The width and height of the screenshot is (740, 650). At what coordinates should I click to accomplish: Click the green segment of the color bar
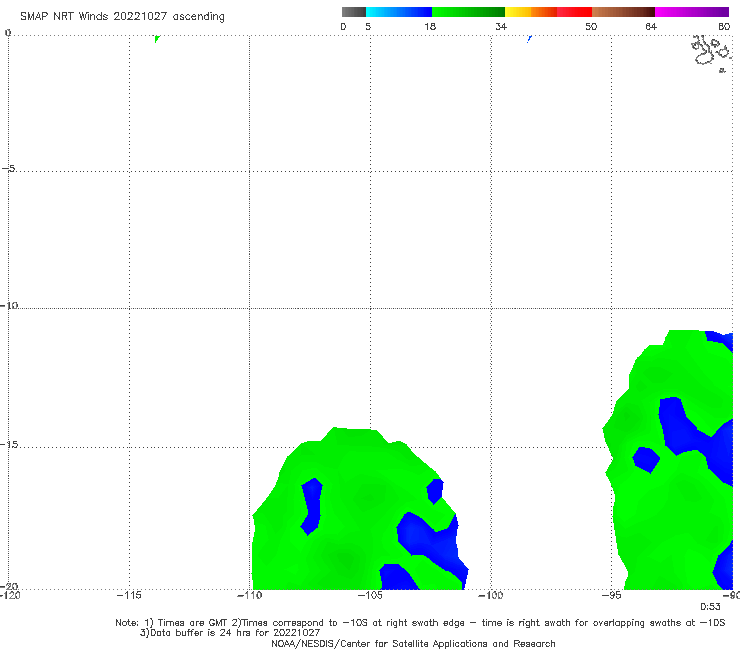pyautogui.click(x=468, y=12)
